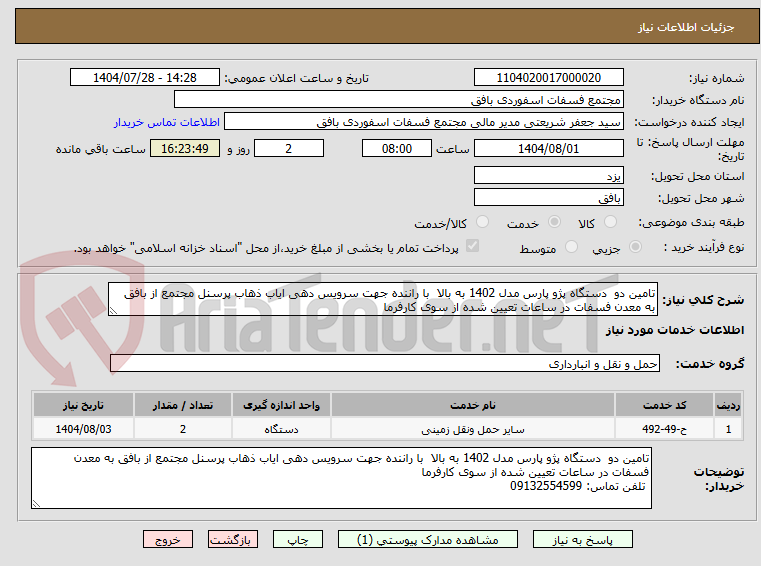Click the requester field سید جعفر شریعتی
This screenshot has height=566, width=761.
[x=424, y=122]
